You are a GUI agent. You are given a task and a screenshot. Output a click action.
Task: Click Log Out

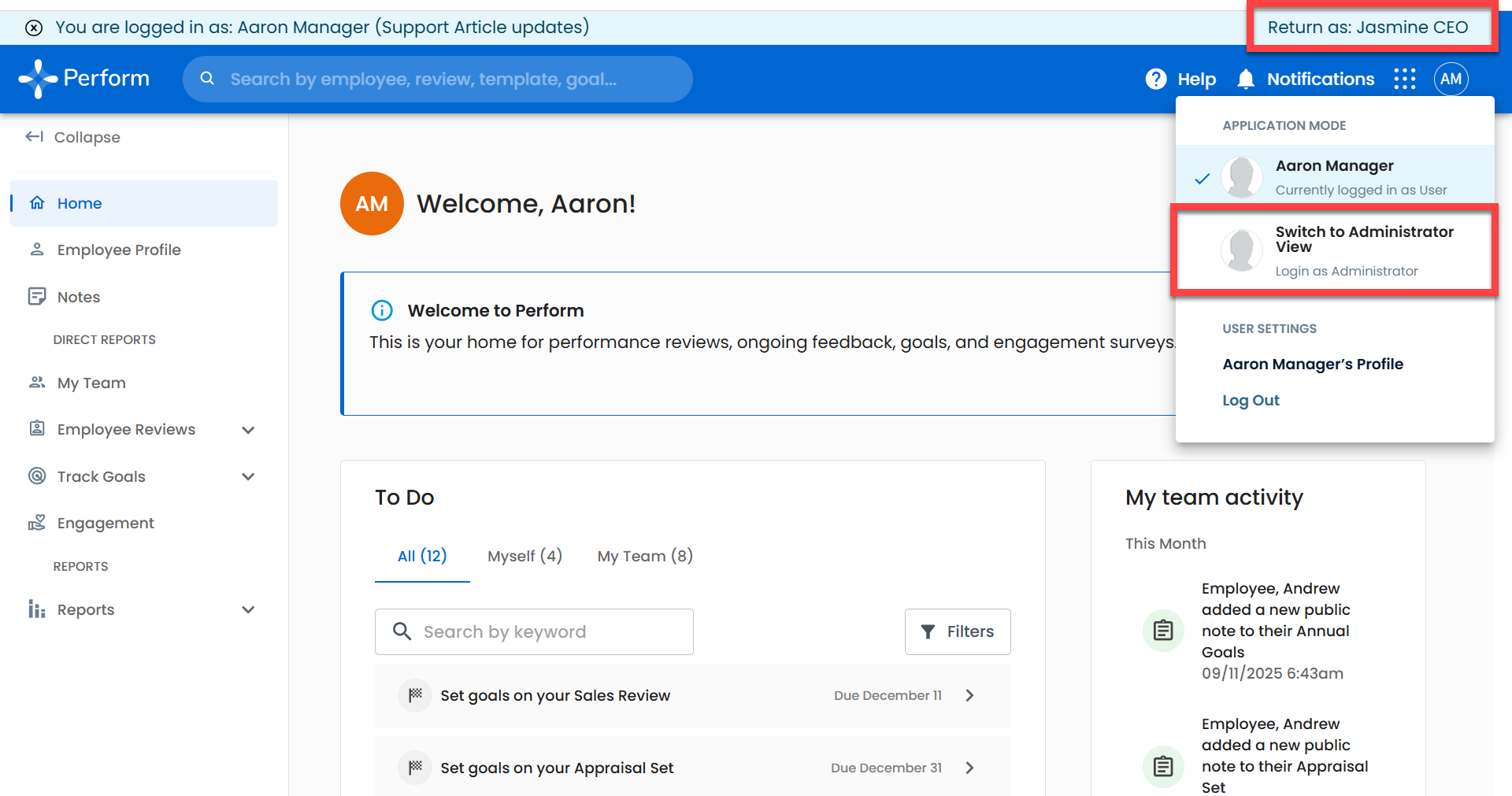[x=1251, y=400]
